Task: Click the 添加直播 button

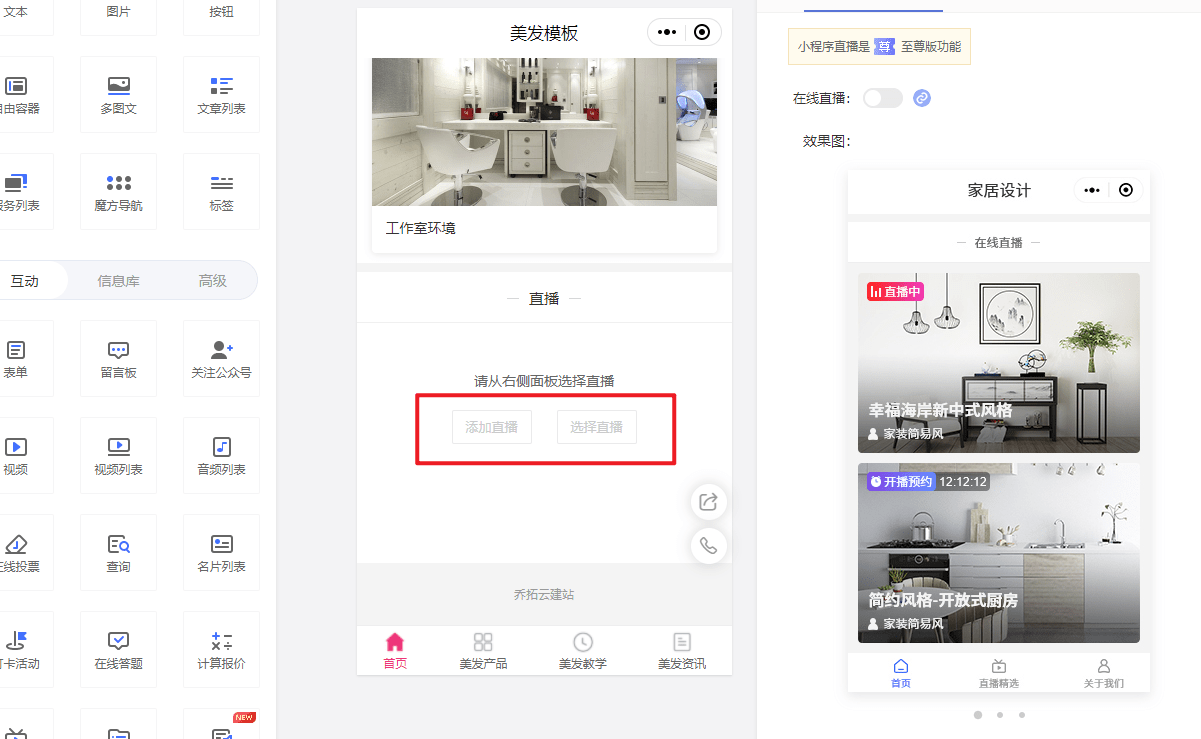Action: pos(491,427)
